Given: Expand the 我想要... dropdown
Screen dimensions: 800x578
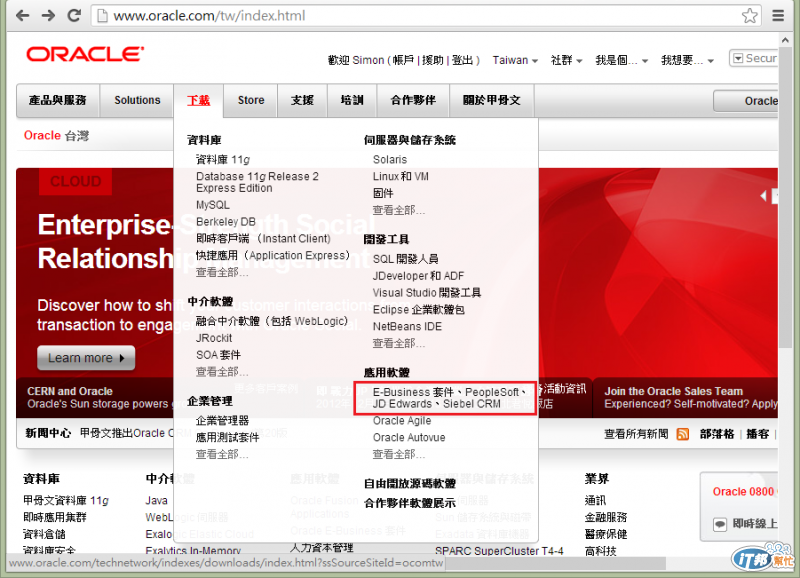Looking at the screenshot, I should point(687,60).
